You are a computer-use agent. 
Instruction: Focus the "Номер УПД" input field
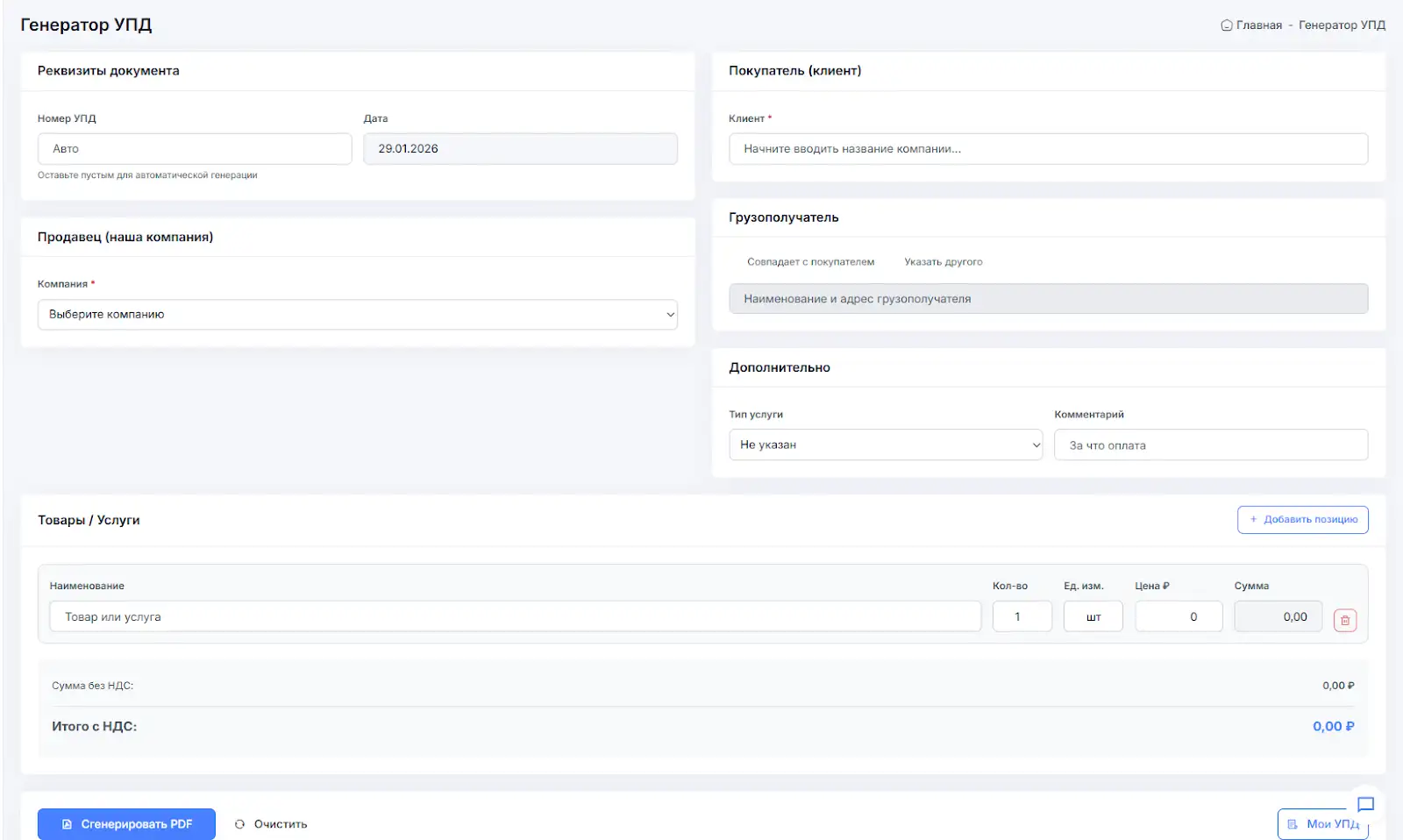tap(195, 149)
